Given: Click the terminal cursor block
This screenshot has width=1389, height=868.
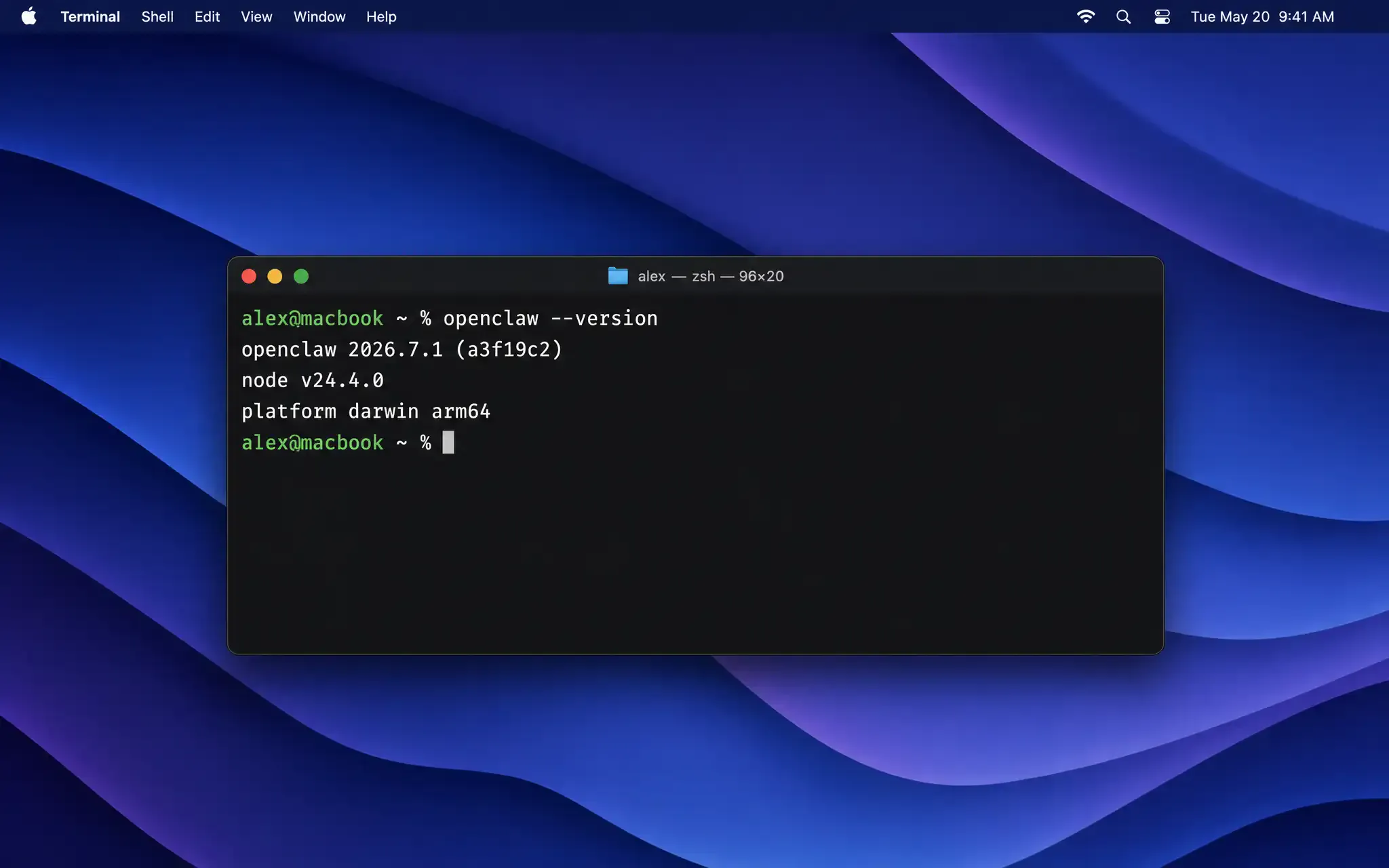Looking at the screenshot, I should click(x=448, y=442).
